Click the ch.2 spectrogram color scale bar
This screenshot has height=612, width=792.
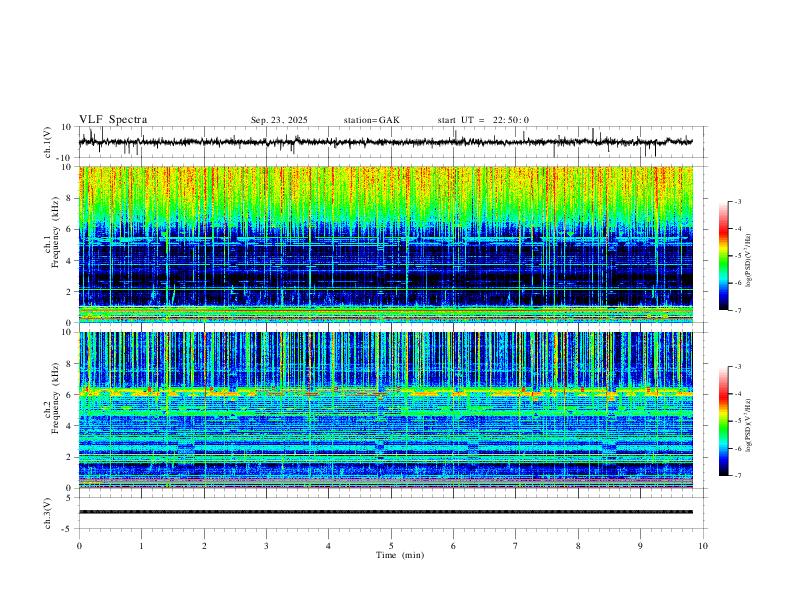pos(723,421)
